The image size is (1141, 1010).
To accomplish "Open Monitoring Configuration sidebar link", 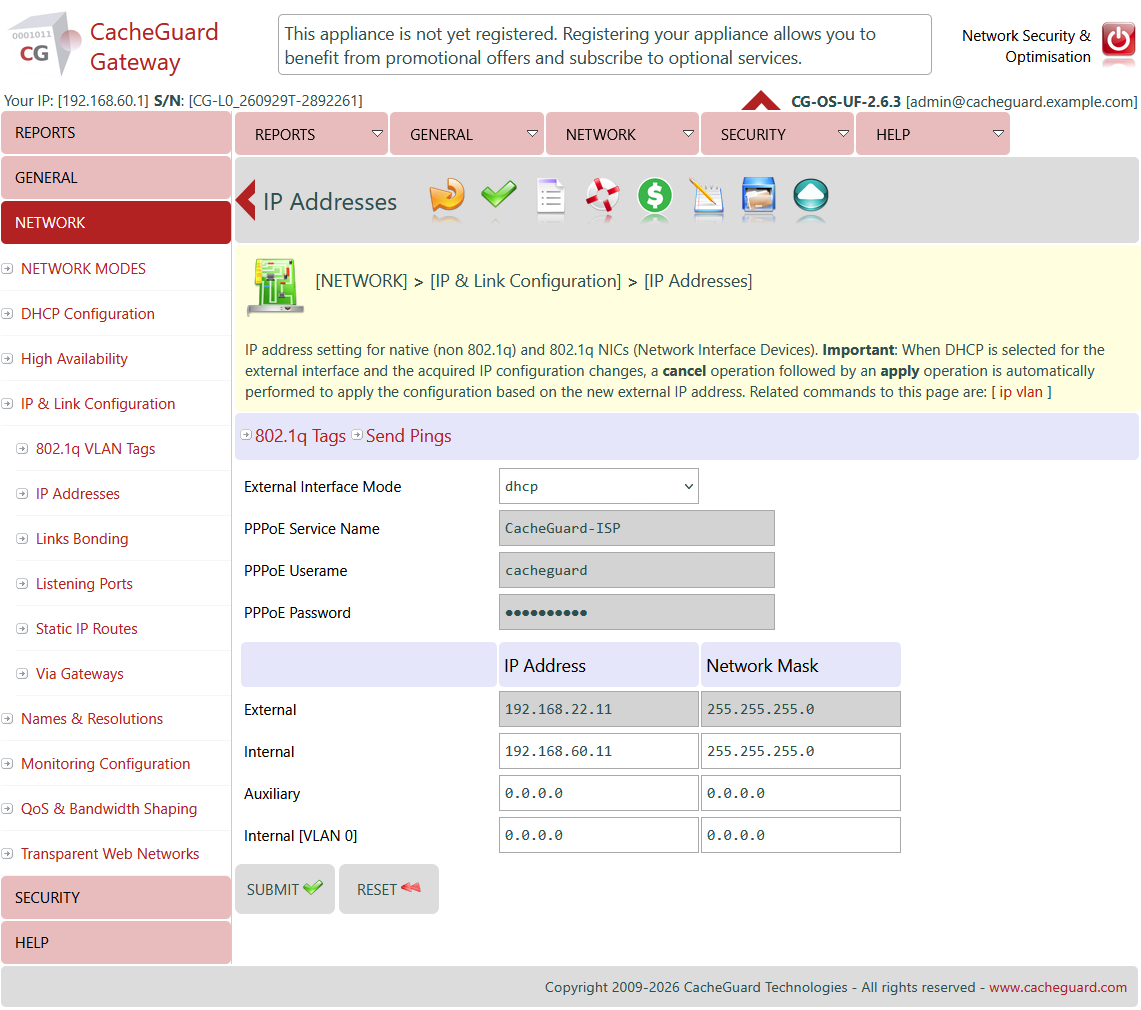I will pos(106,764).
